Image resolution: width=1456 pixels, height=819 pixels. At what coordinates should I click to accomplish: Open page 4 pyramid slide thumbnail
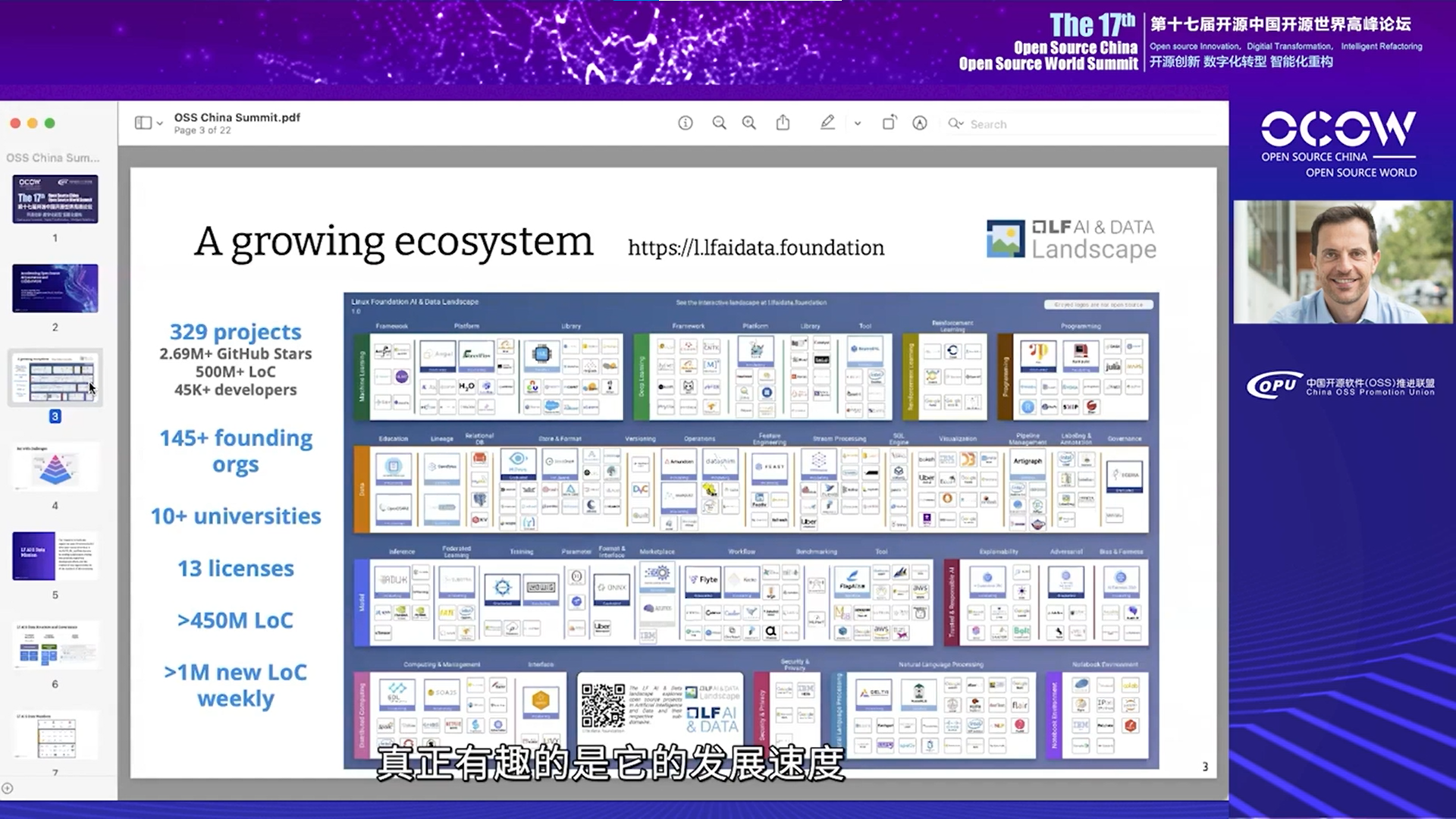(x=55, y=467)
